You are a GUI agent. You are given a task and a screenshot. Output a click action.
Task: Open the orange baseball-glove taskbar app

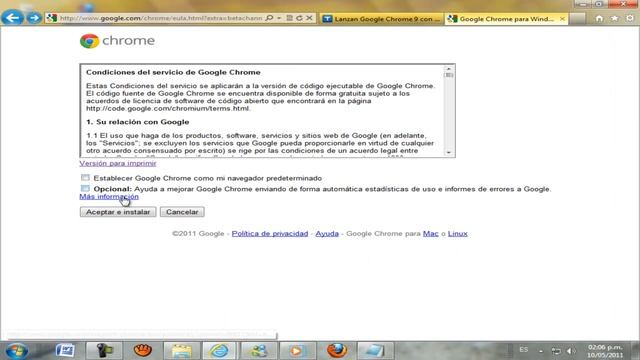click(x=143, y=351)
